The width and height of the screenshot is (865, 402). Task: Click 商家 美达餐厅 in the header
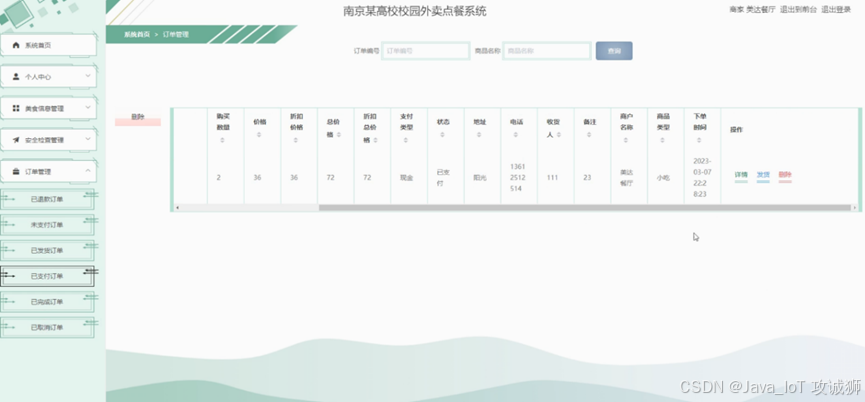752,9
